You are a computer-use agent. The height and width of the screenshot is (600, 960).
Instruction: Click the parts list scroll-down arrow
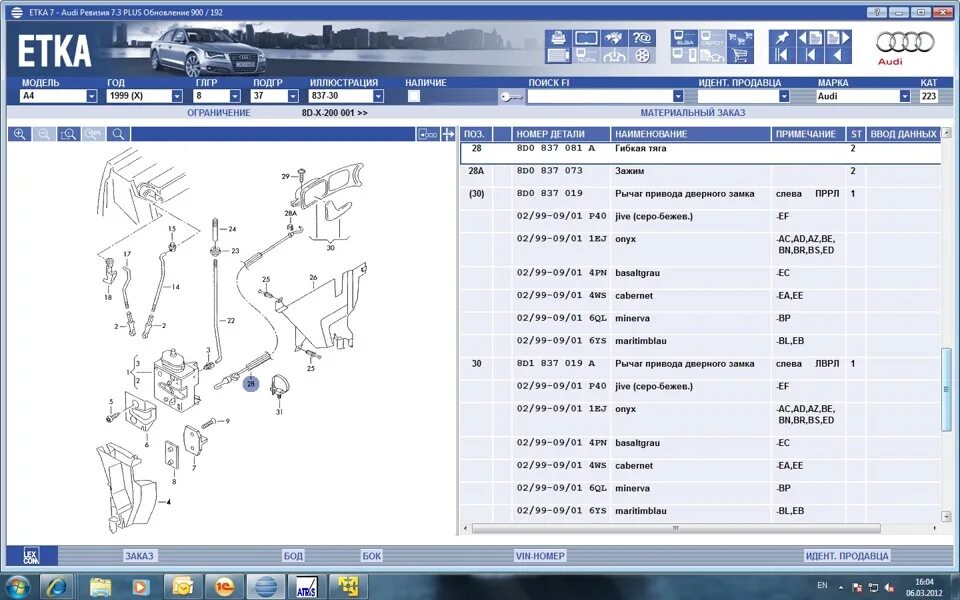click(947, 516)
